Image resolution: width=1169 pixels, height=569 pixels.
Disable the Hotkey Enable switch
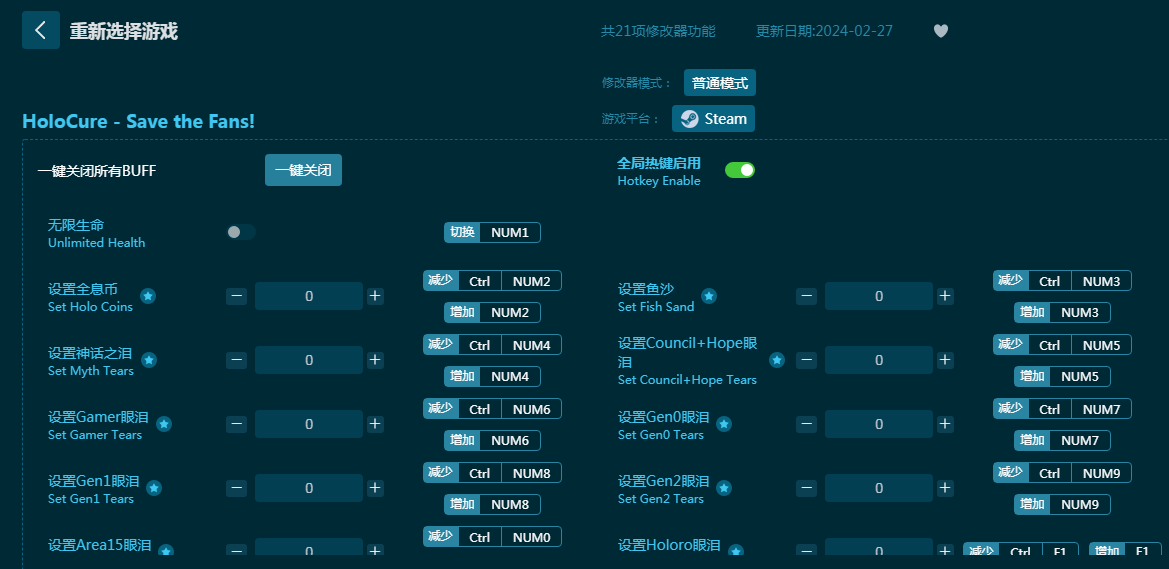tap(740, 170)
